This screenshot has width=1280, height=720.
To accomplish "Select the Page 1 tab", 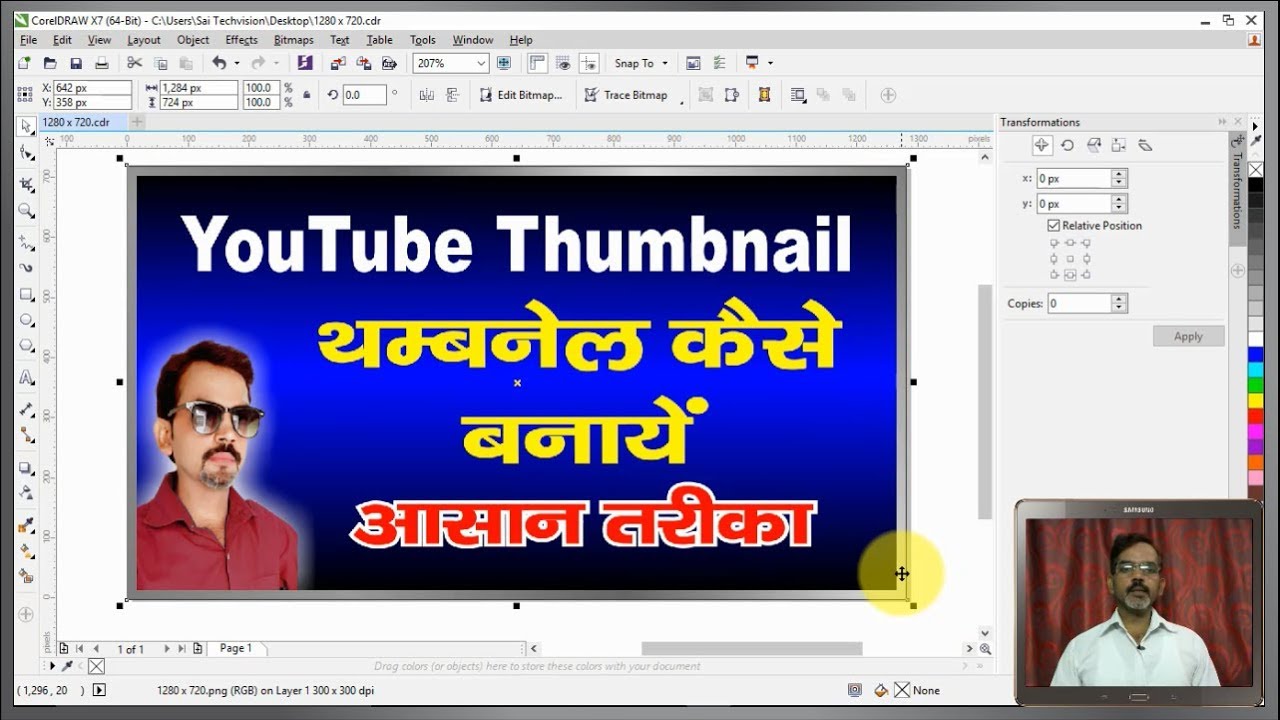I will pos(236,649).
